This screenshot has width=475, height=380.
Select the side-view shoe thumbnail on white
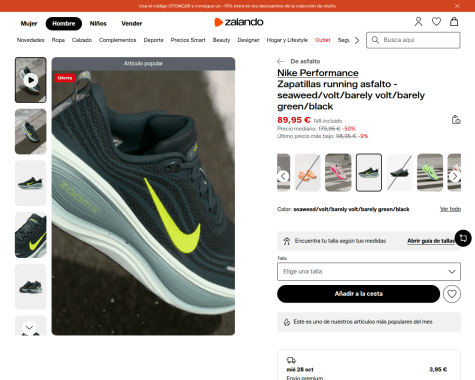pyautogui.click(x=31, y=183)
